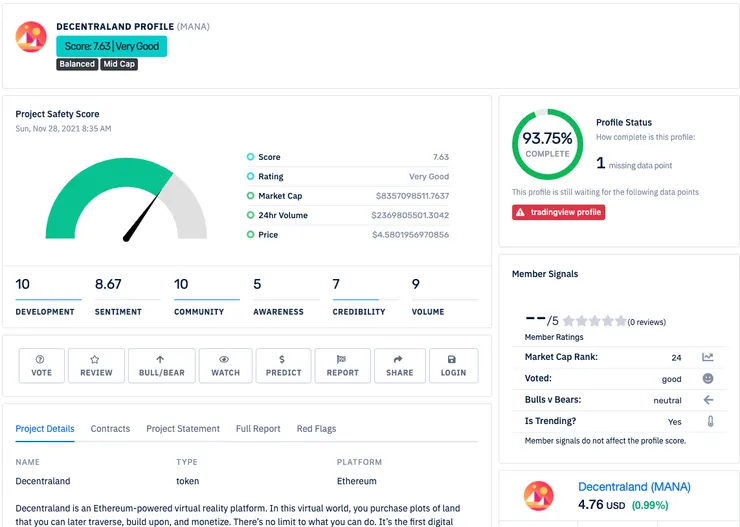Click the Is Trending thermometer icon
This screenshot has height=527, width=740.
(x=710, y=421)
